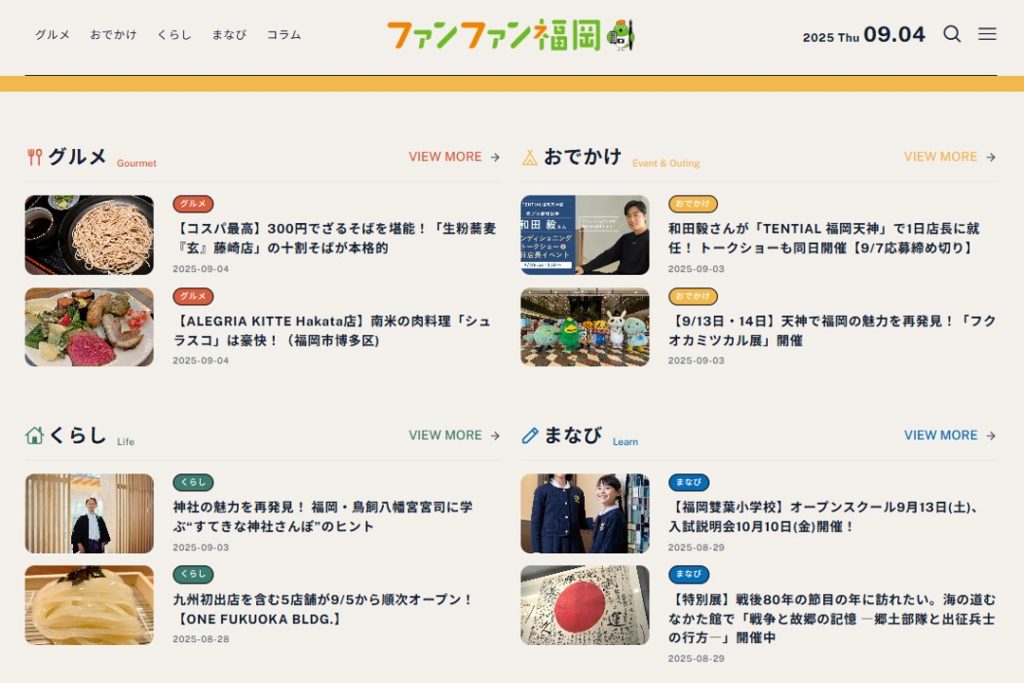Click the pencil icon beside まなび
The image size is (1024, 683).
(x=530, y=436)
